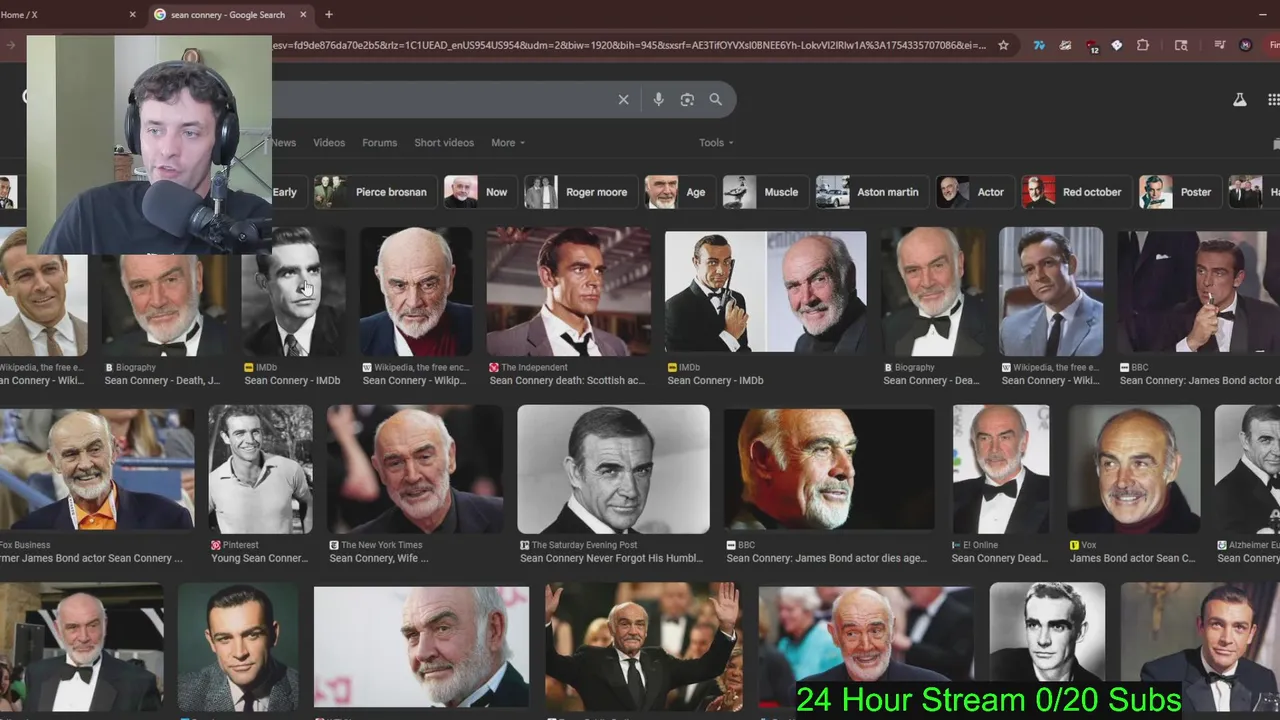Click the 'E! Online' source label
1280x720 pixels.
click(980, 545)
